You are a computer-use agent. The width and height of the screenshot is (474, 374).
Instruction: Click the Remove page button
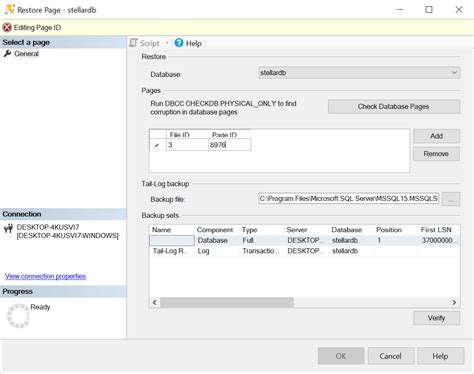[x=436, y=154]
